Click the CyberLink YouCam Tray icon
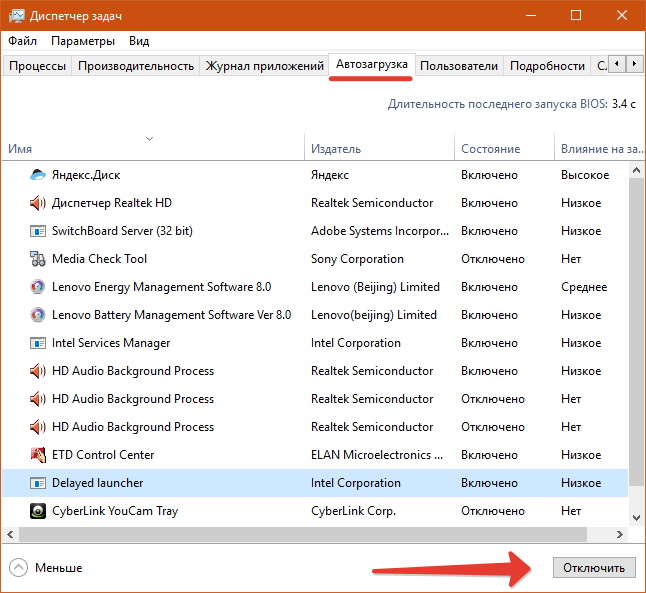The image size is (646, 593). tap(38, 511)
